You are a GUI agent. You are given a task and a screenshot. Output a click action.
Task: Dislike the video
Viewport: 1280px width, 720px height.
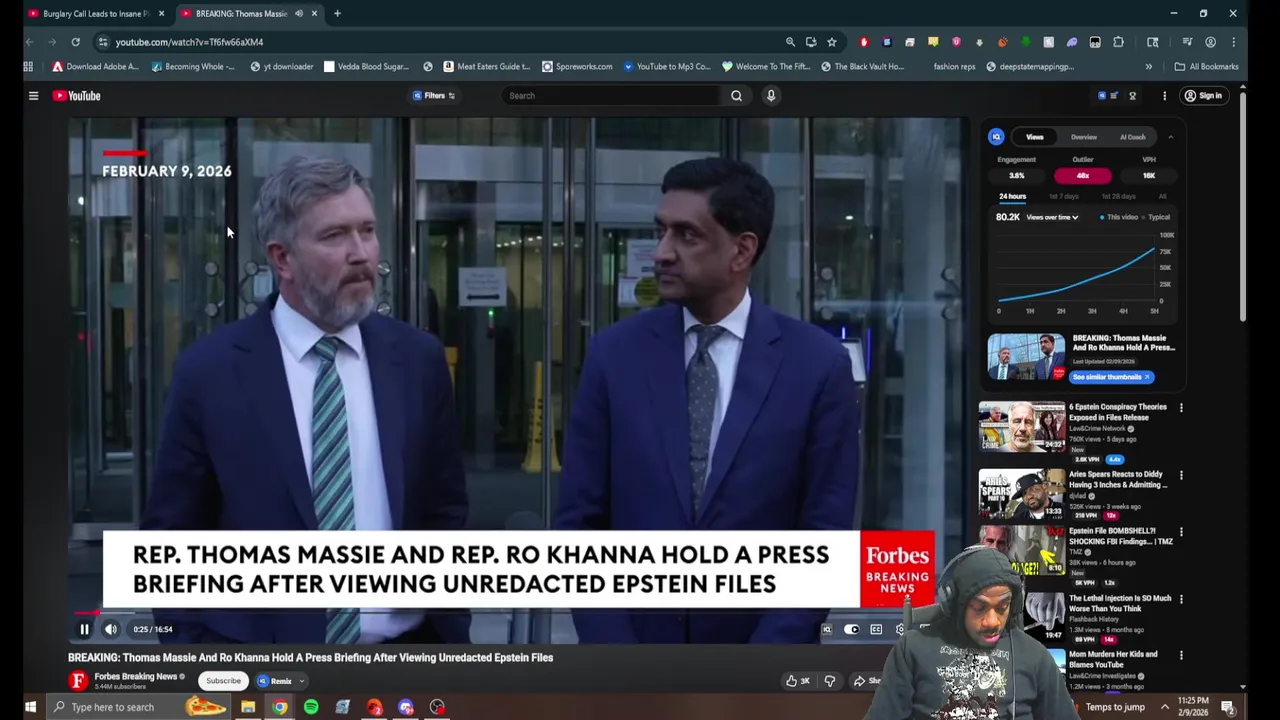829,681
